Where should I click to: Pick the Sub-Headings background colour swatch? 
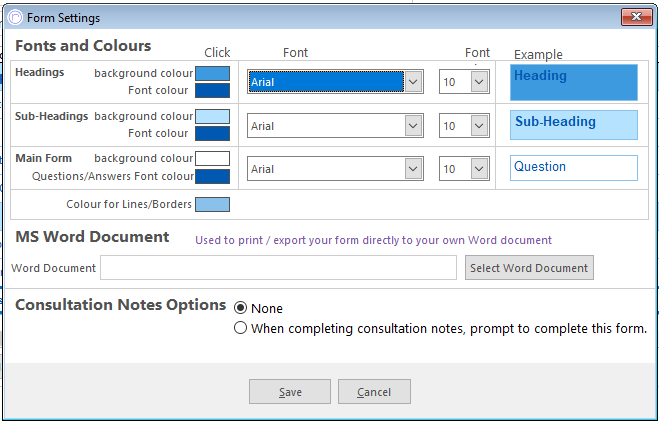pos(212,116)
